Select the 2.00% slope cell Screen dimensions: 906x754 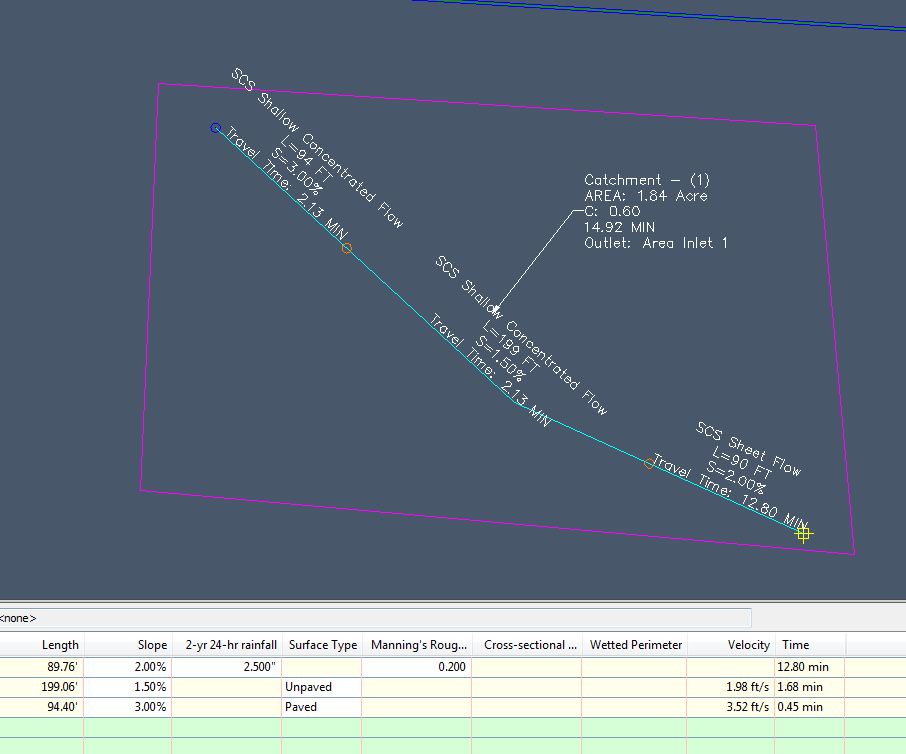pyautogui.click(x=128, y=667)
